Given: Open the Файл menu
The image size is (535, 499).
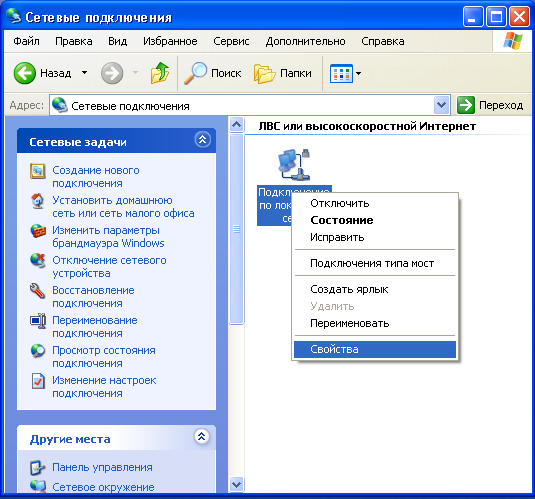Looking at the screenshot, I should point(26,41).
